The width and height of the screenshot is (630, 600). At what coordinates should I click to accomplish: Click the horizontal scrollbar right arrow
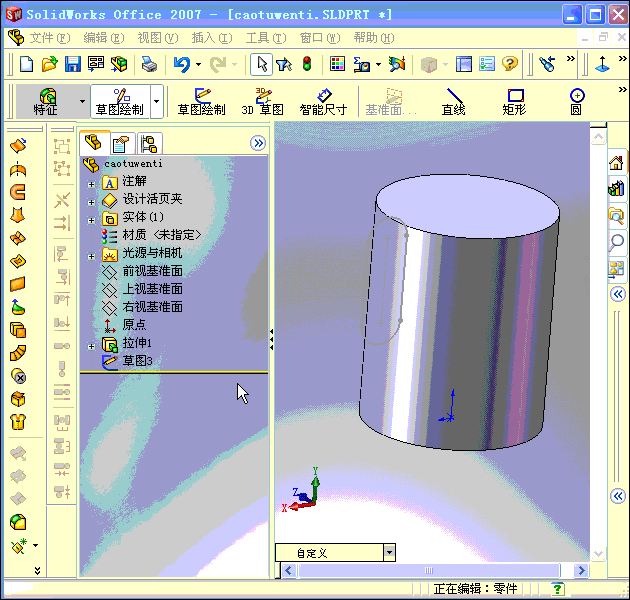tap(581, 570)
